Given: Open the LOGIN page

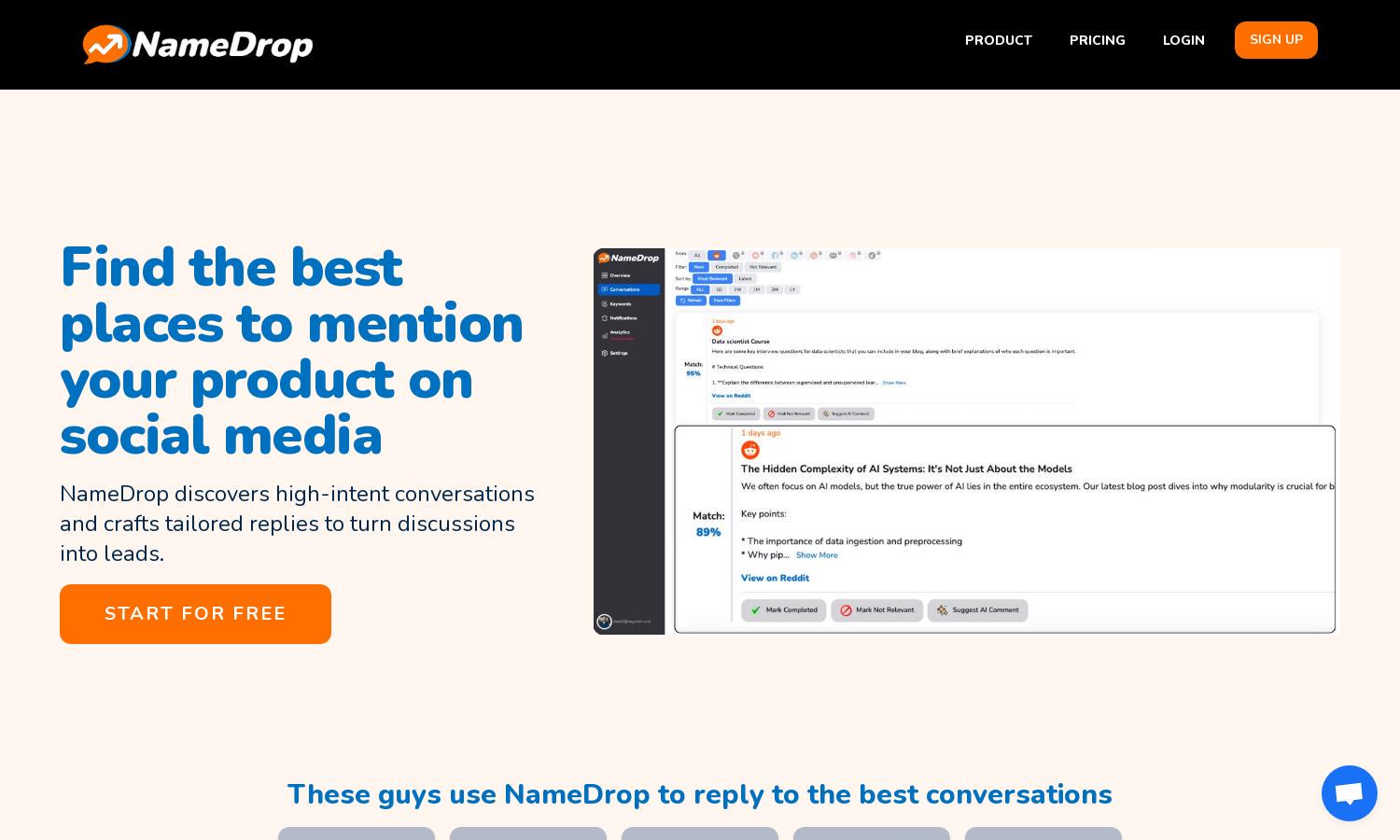Looking at the screenshot, I should tap(1183, 40).
